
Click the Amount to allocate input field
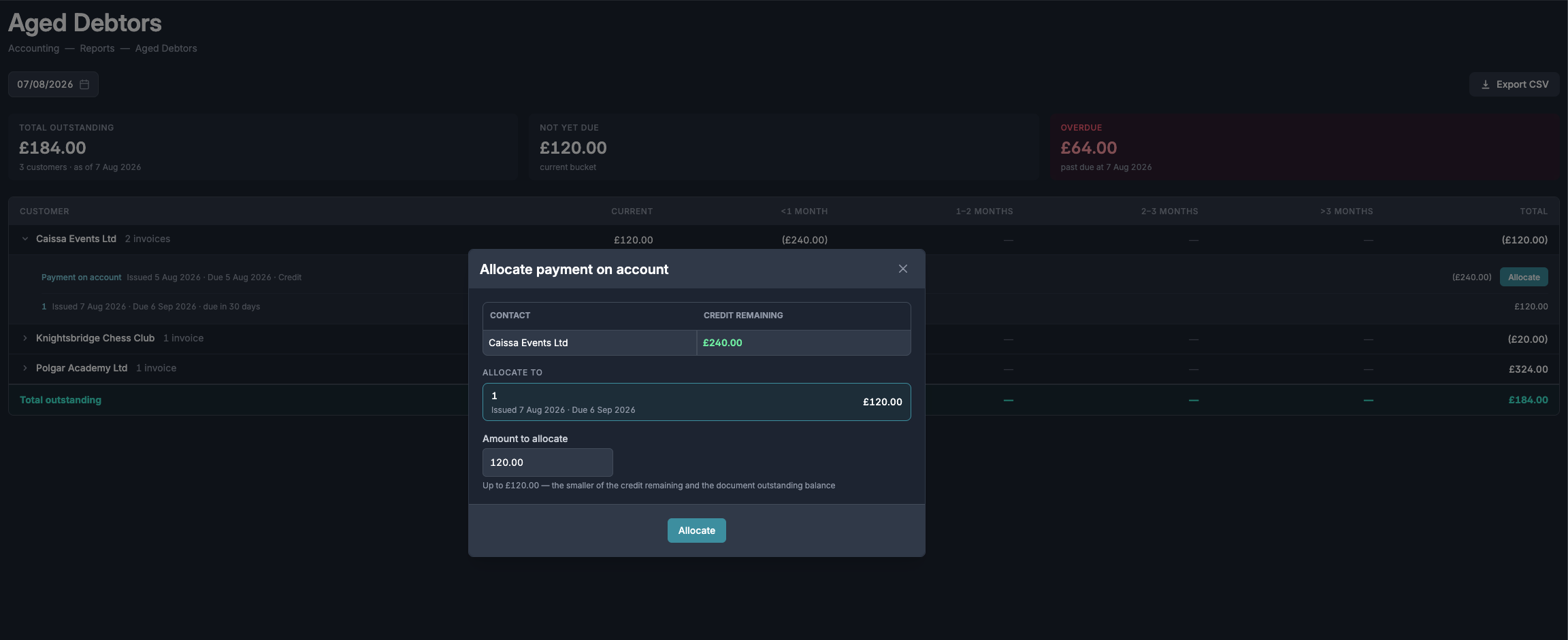pos(547,462)
